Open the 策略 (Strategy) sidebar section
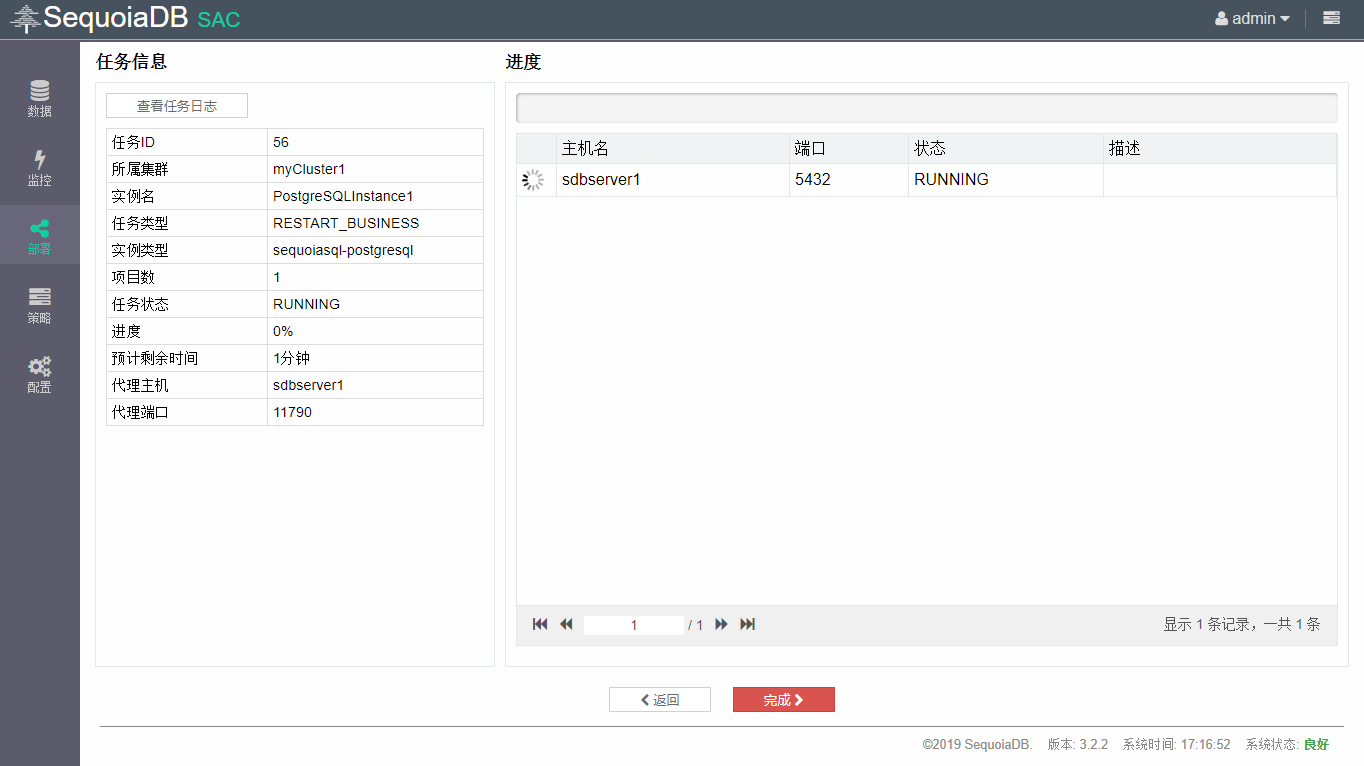The width and height of the screenshot is (1364, 766). 39,305
